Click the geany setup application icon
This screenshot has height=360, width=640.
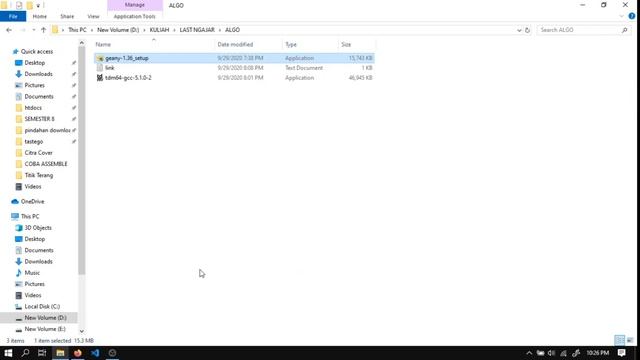[x=100, y=58]
